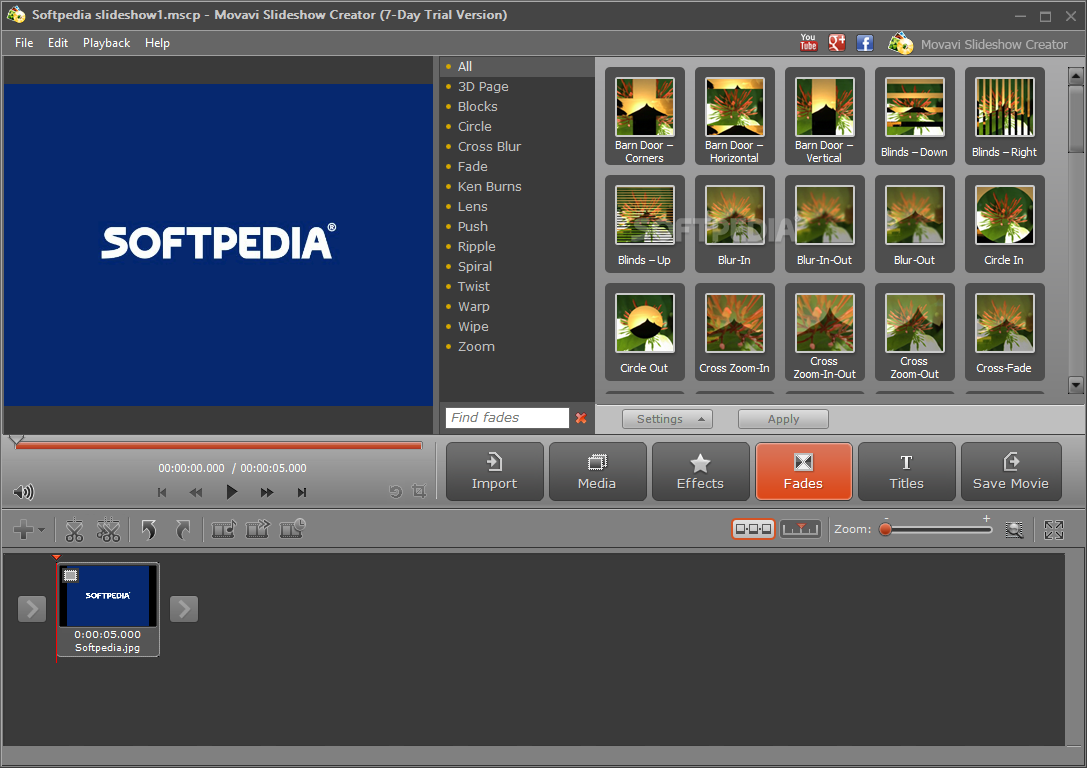
Task: Click the Movavi Slideshow Creator logo link
Action: point(979,44)
